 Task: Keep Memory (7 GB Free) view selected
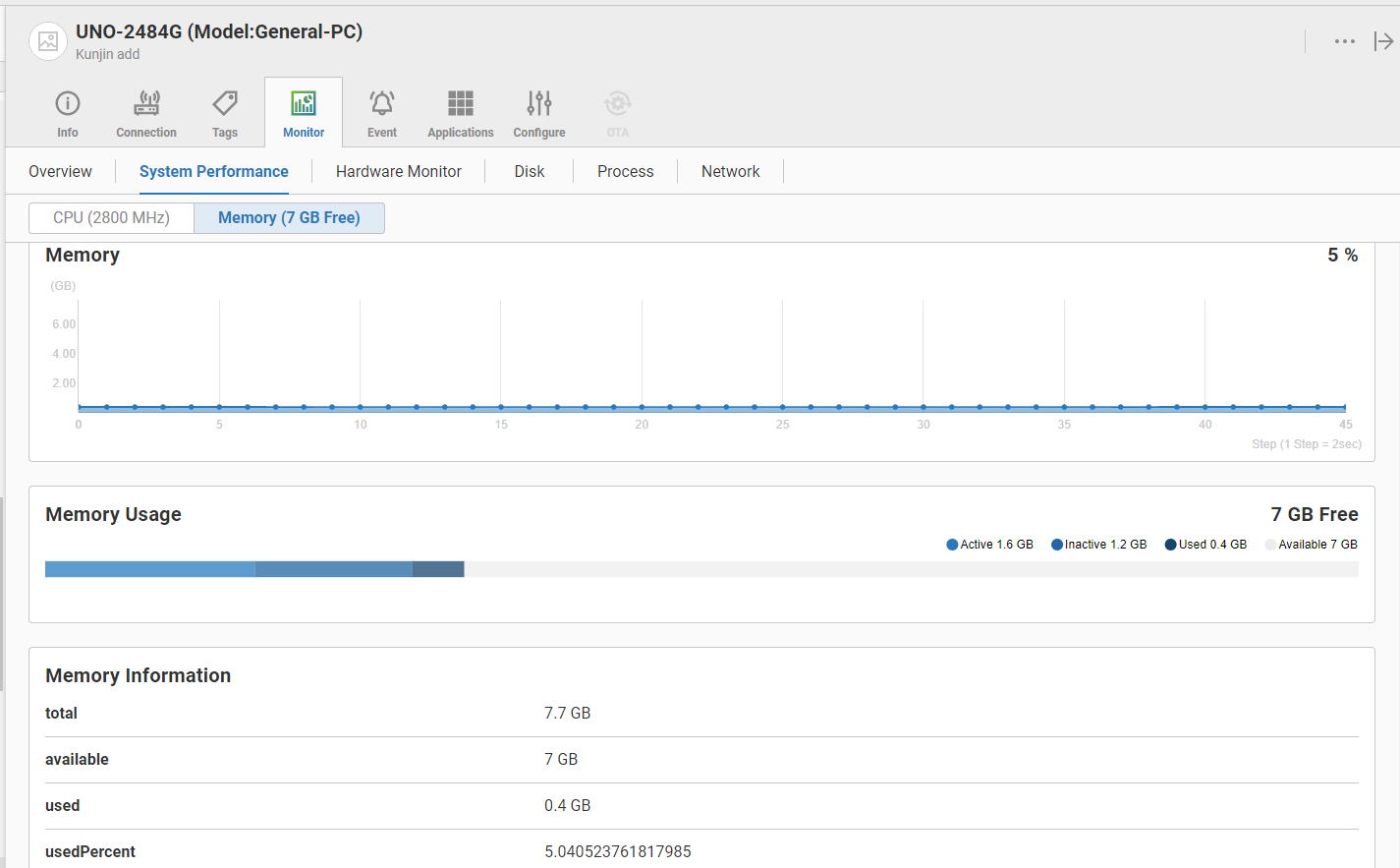[x=289, y=217]
